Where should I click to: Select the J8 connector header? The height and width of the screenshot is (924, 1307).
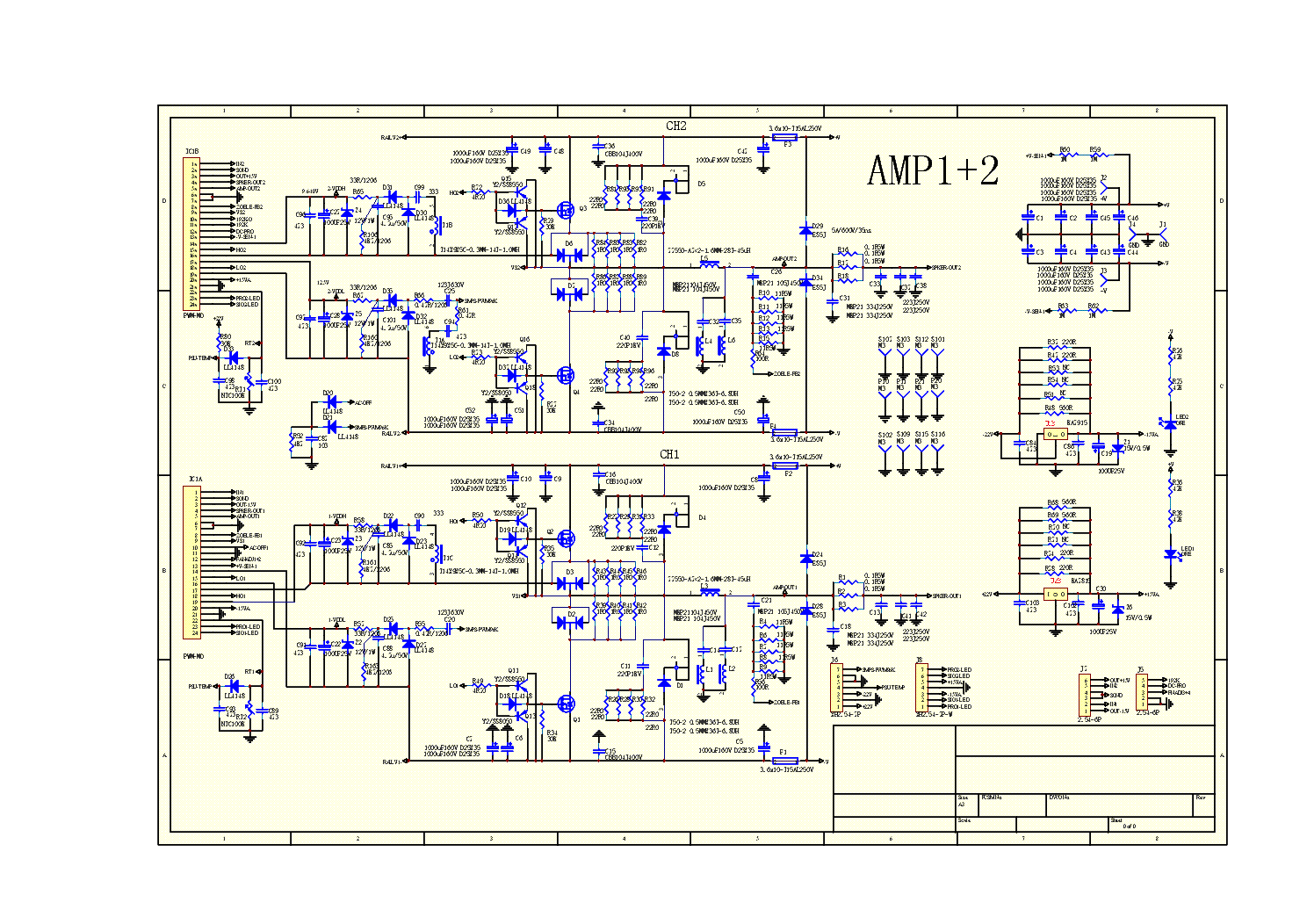[921, 687]
